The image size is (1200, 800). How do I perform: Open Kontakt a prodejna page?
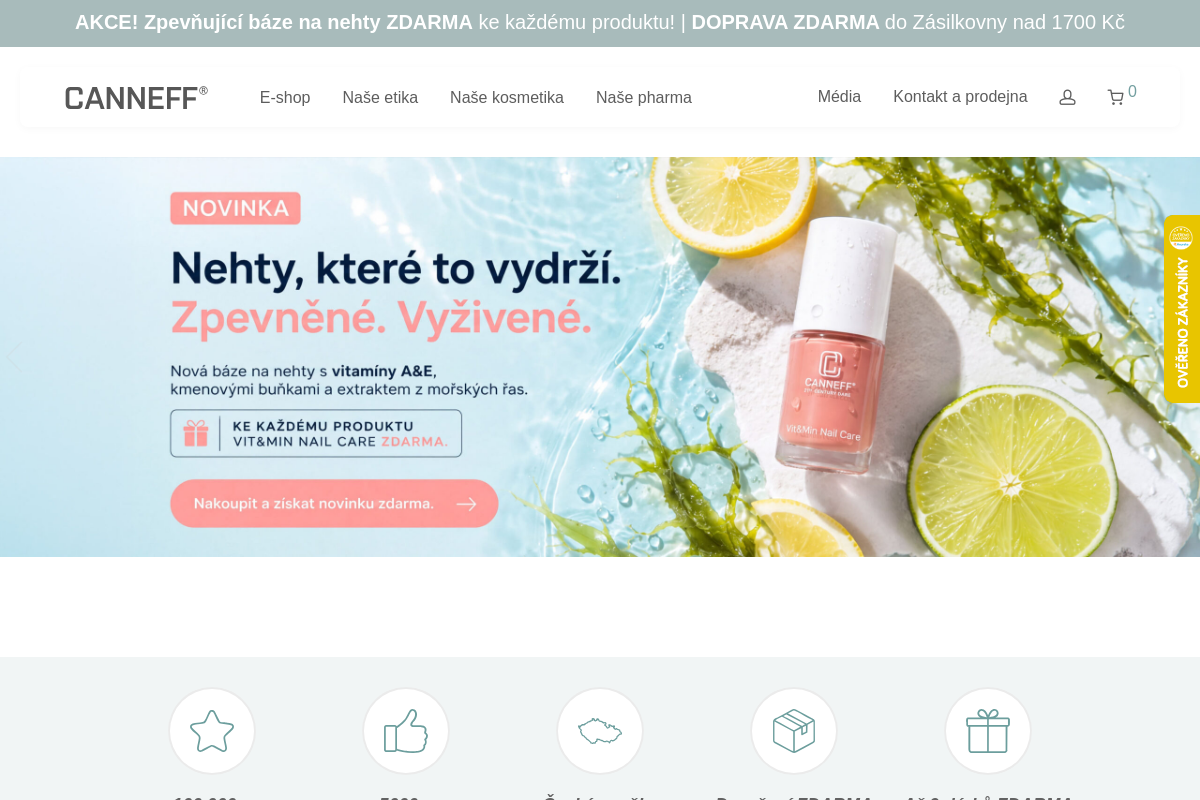960,96
